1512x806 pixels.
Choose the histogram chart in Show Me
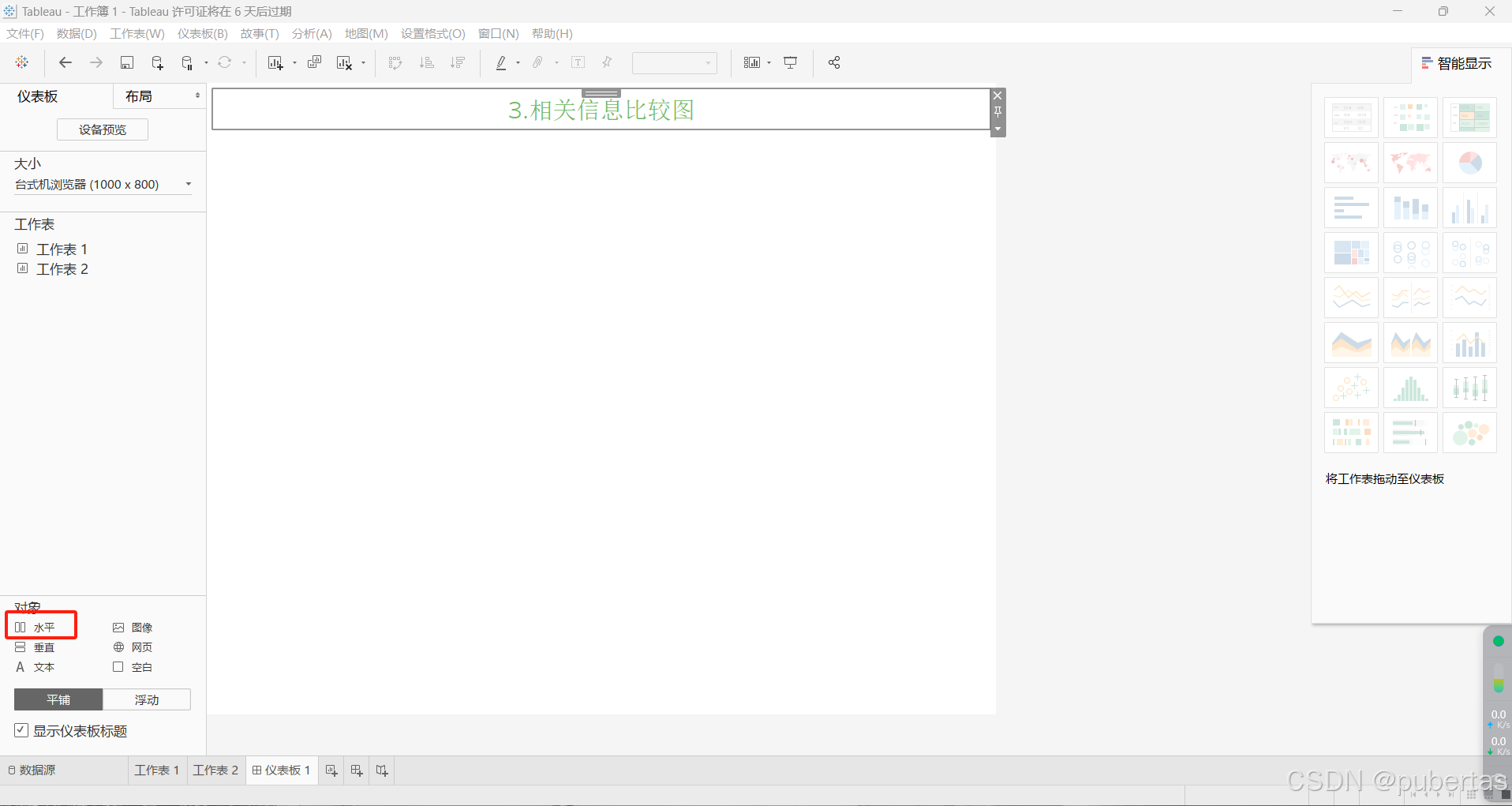(x=1410, y=388)
